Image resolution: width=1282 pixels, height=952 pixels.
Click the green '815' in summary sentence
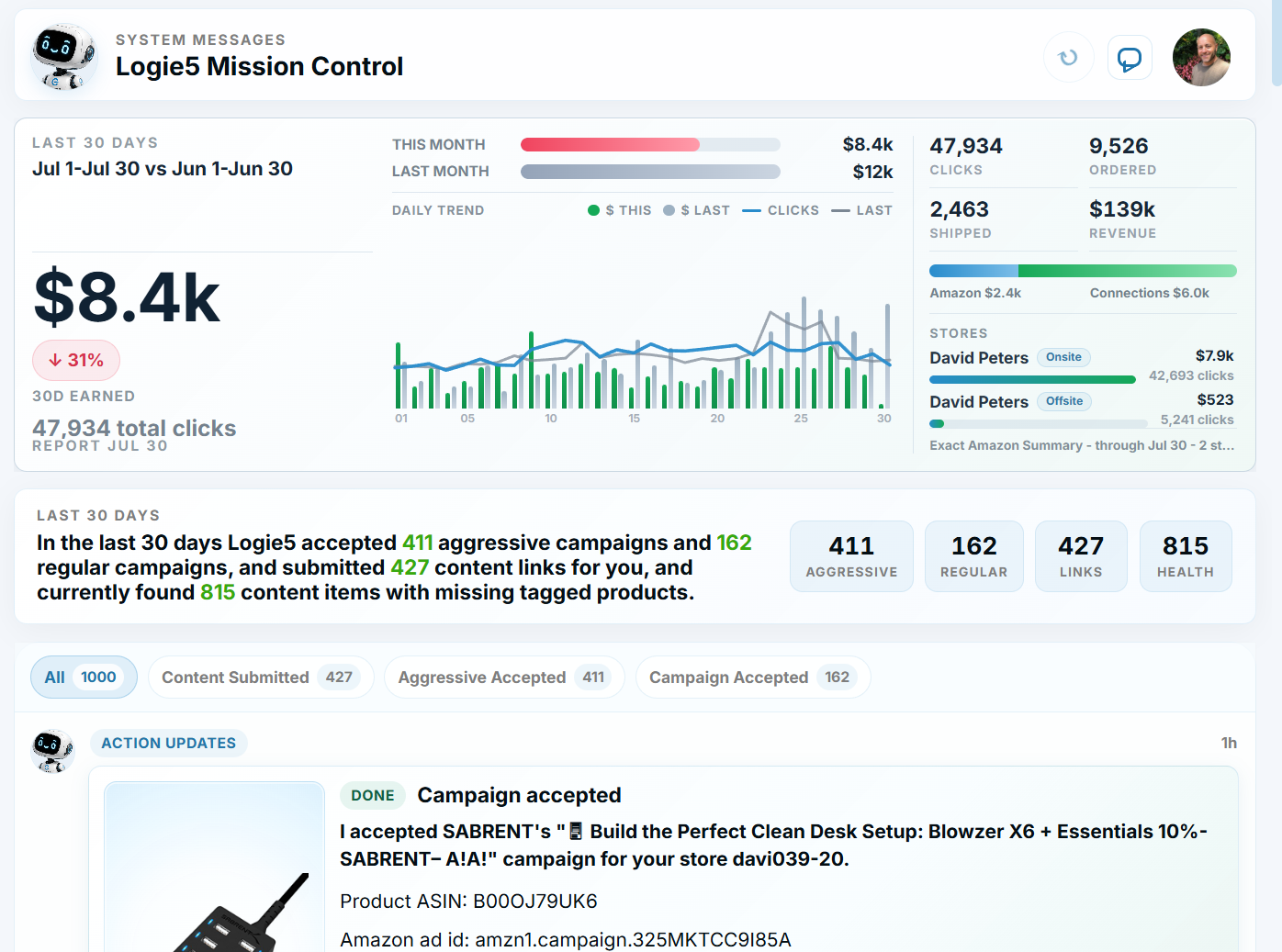click(218, 592)
